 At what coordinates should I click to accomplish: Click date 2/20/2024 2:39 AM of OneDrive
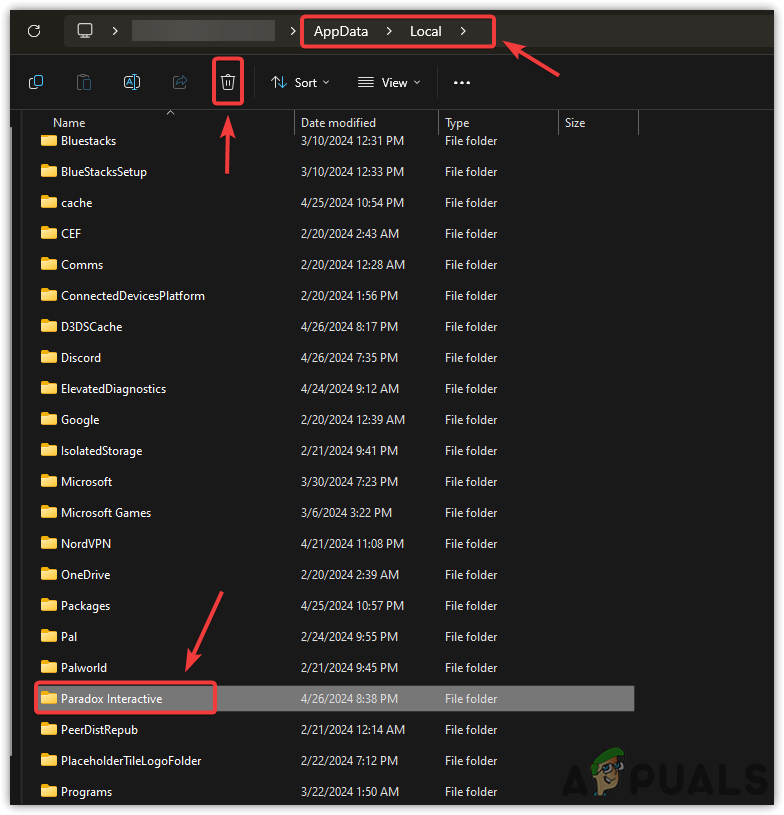349,575
